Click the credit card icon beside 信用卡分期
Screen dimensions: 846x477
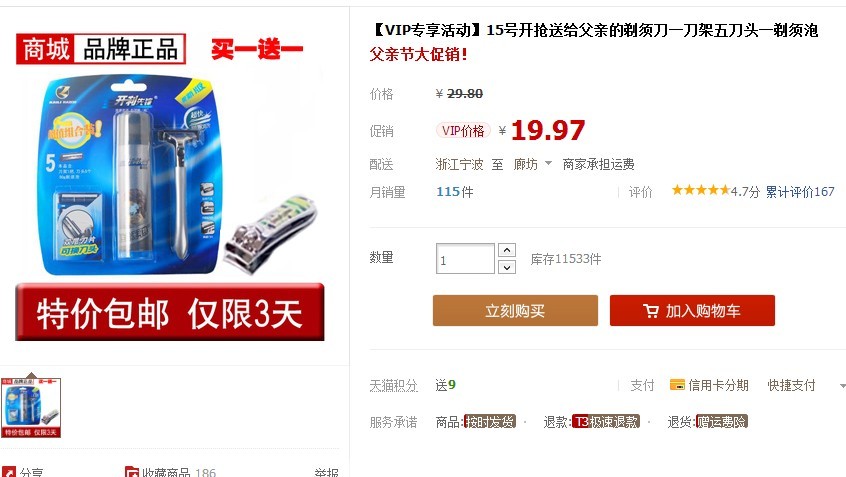677,385
